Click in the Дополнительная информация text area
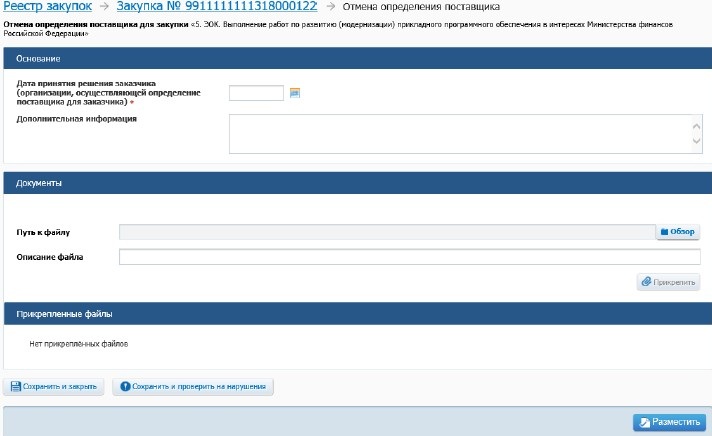The width and height of the screenshot is (712, 436). point(460,134)
